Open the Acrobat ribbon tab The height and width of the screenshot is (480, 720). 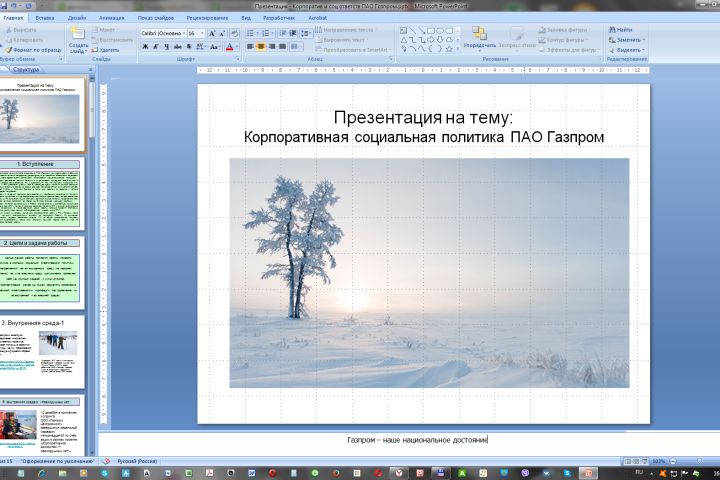click(317, 18)
